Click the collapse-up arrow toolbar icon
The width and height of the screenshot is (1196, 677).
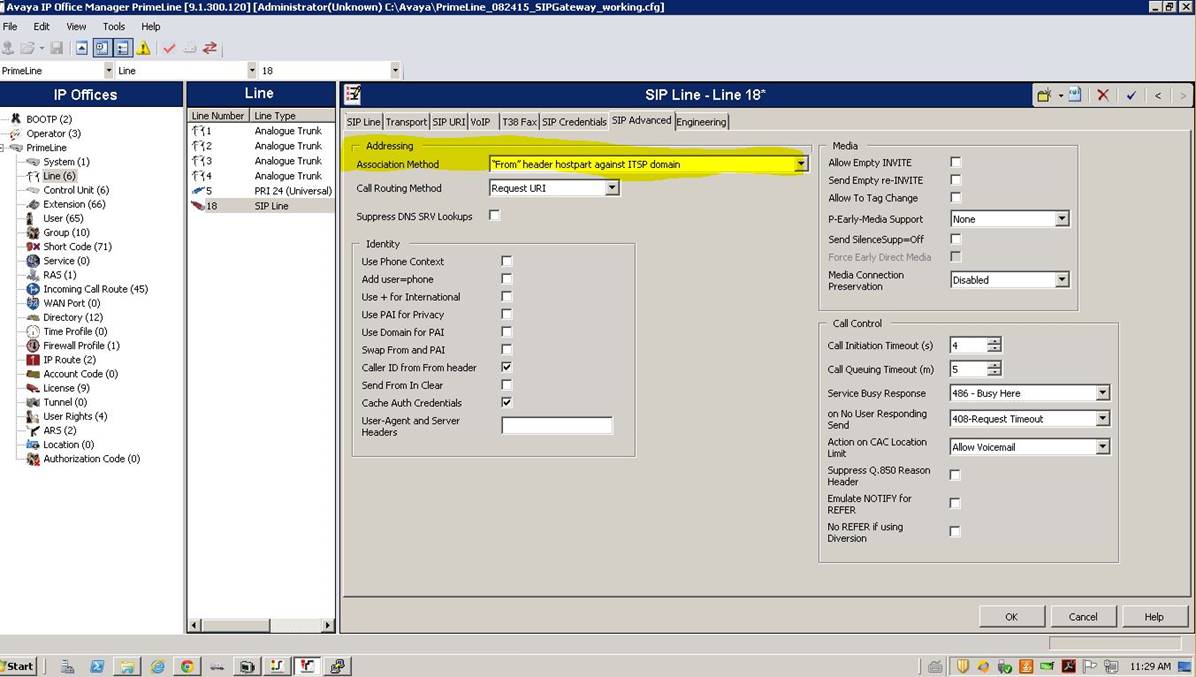coord(82,48)
